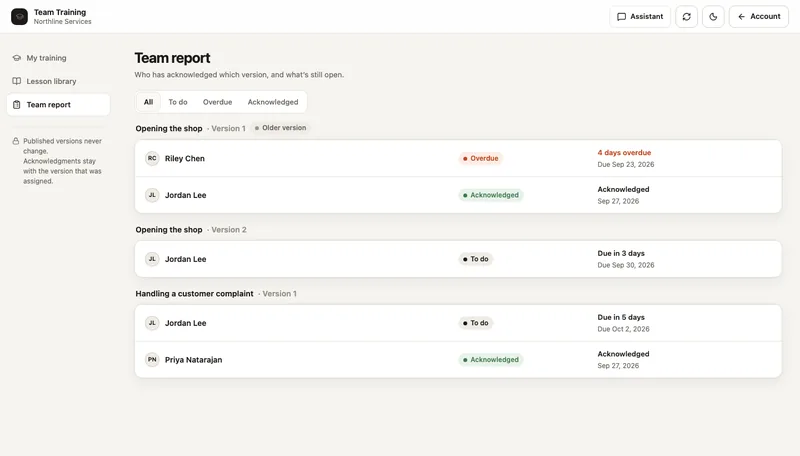
Task: Click the Riley Chen name
Action: point(185,159)
